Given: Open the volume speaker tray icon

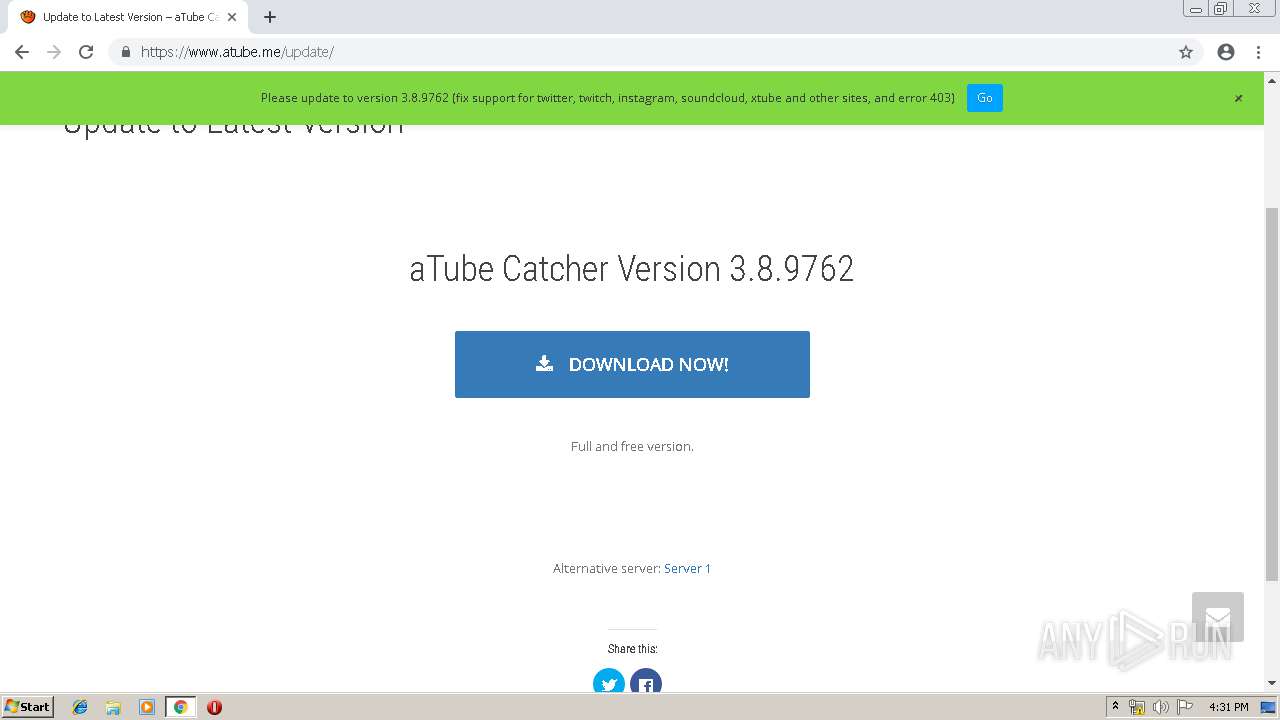Looking at the screenshot, I should pos(1161,707).
